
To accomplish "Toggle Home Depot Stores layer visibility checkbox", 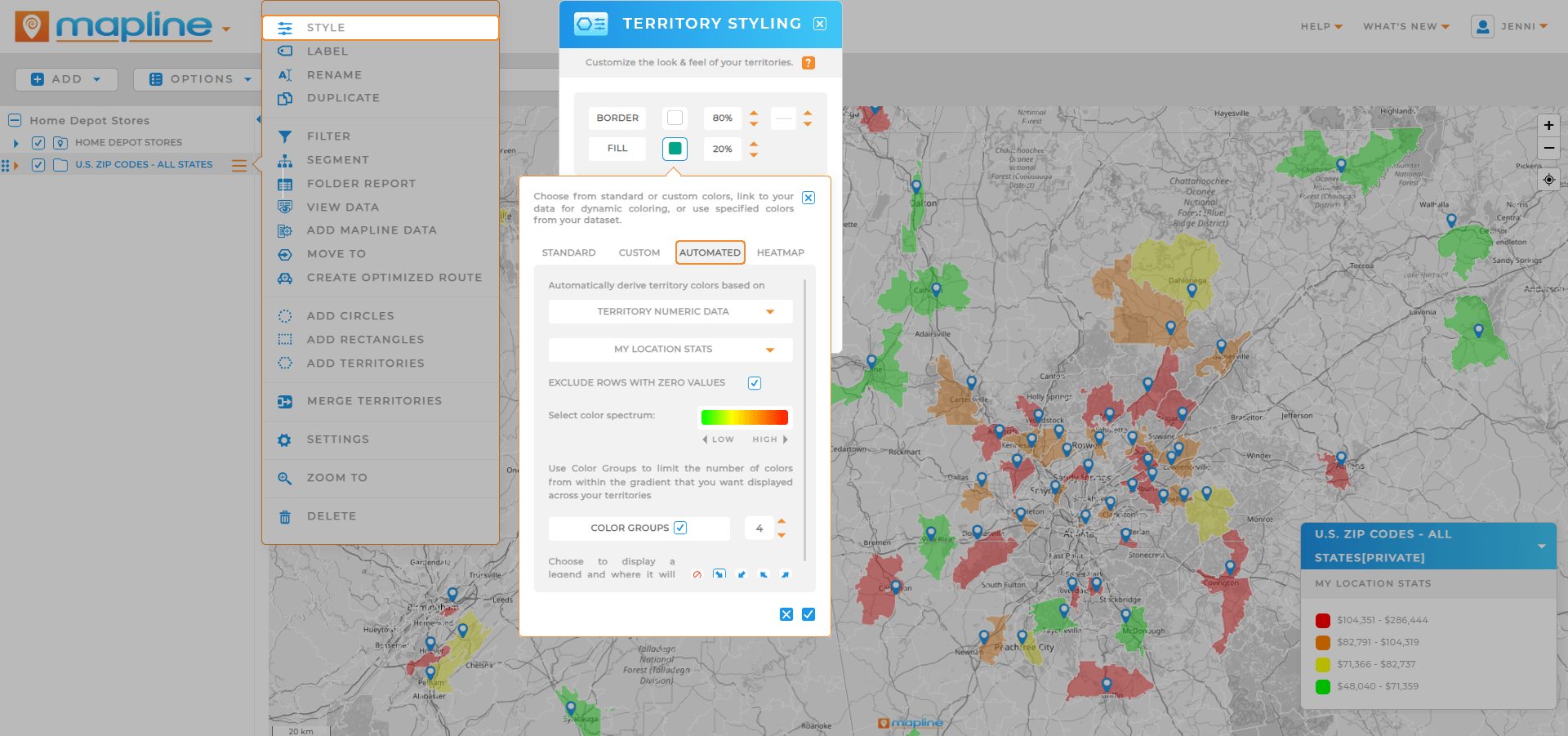I will click(x=38, y=143).
